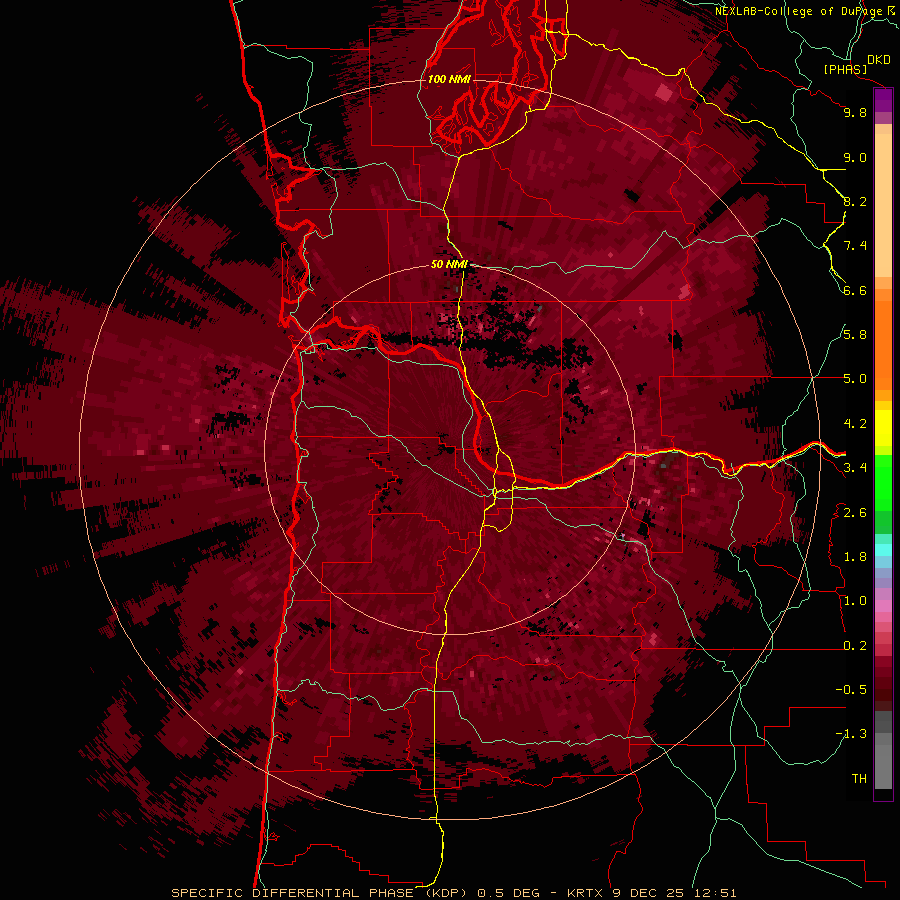Click the purple top segment of the color bar
This screenshot has height=900, width=900.
coord(883,100)
